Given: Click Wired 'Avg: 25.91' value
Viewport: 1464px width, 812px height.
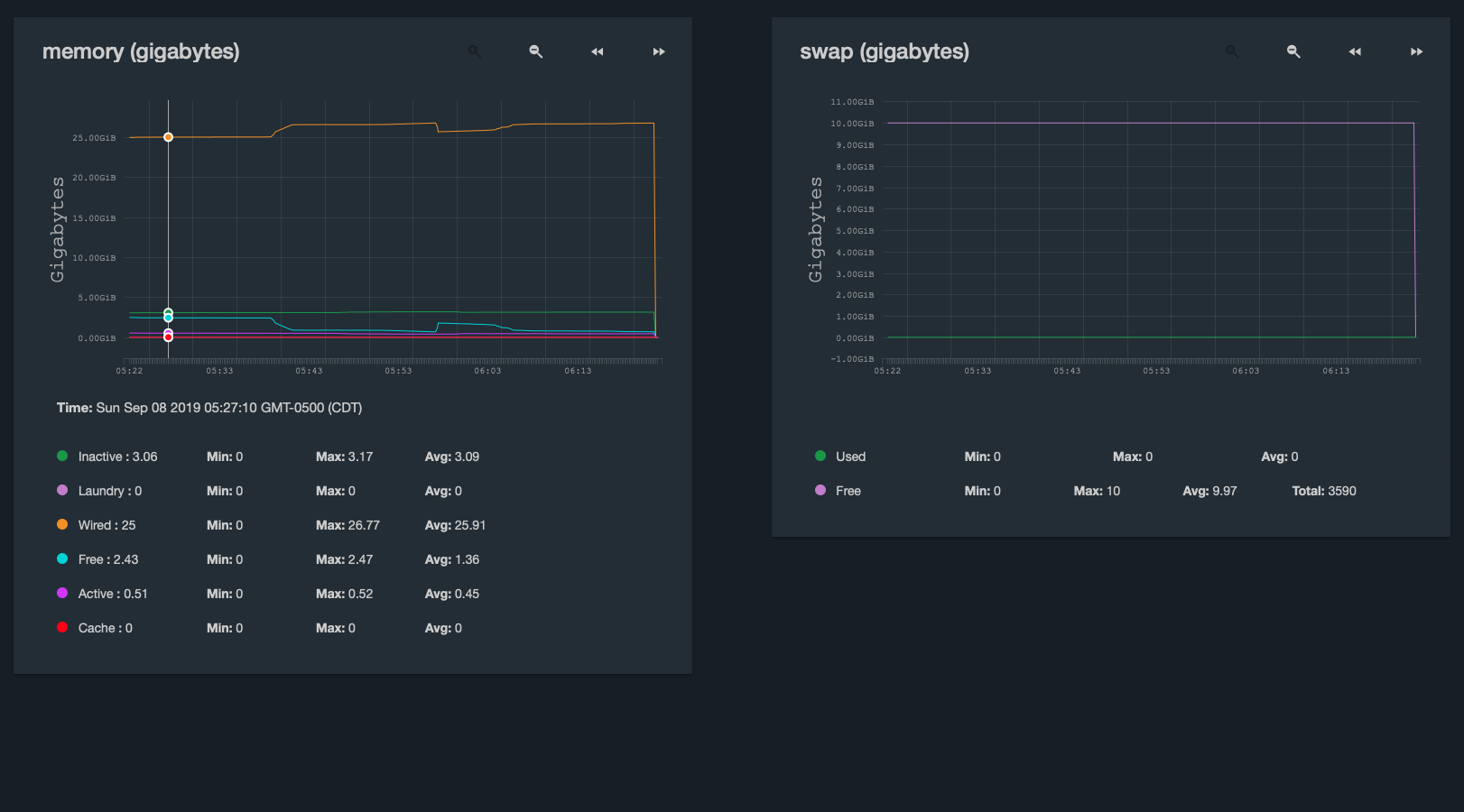Looking at the screenshot, I should click(x=456, y=525).
